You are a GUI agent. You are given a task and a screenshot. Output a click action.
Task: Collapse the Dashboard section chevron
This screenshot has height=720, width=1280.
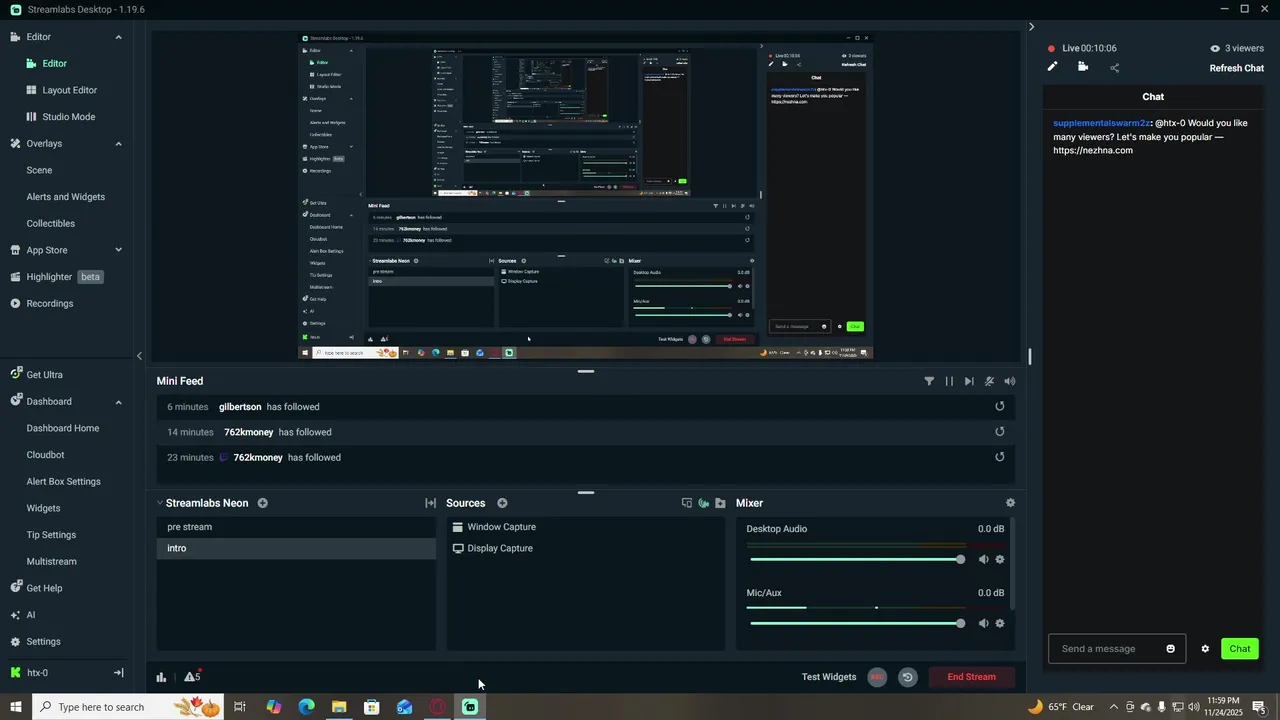point(118,402)
